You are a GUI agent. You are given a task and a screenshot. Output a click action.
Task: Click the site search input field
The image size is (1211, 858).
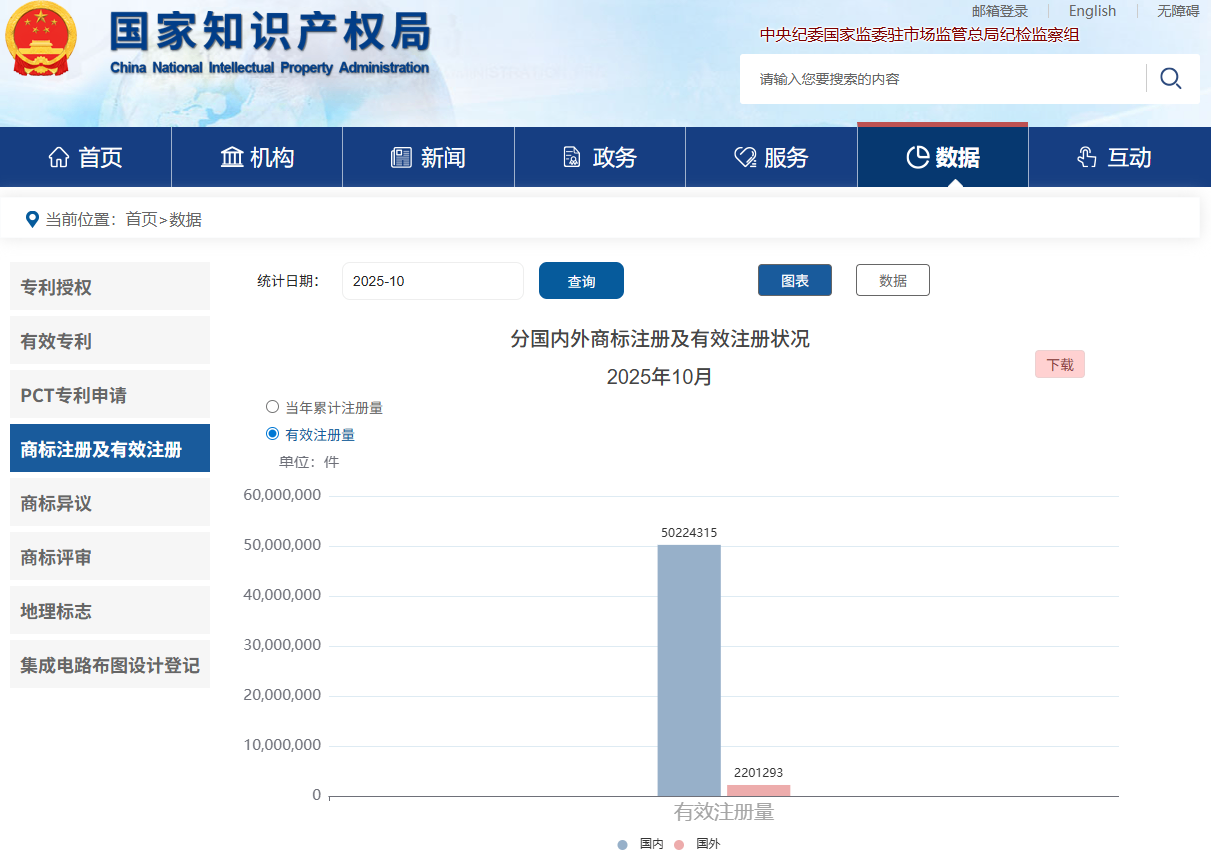pyautogui.click(x=940, y=79)
